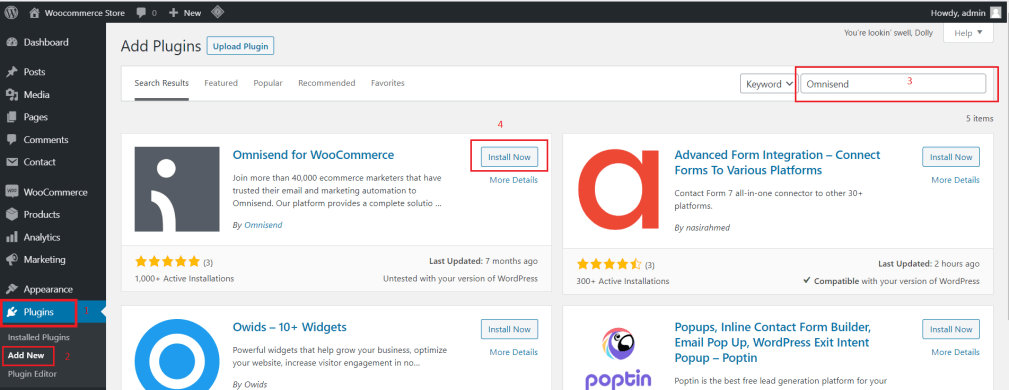This screenshot has height=390, width=1009.
Task: View More Details for Omnisend
Action: click(514, 180)
